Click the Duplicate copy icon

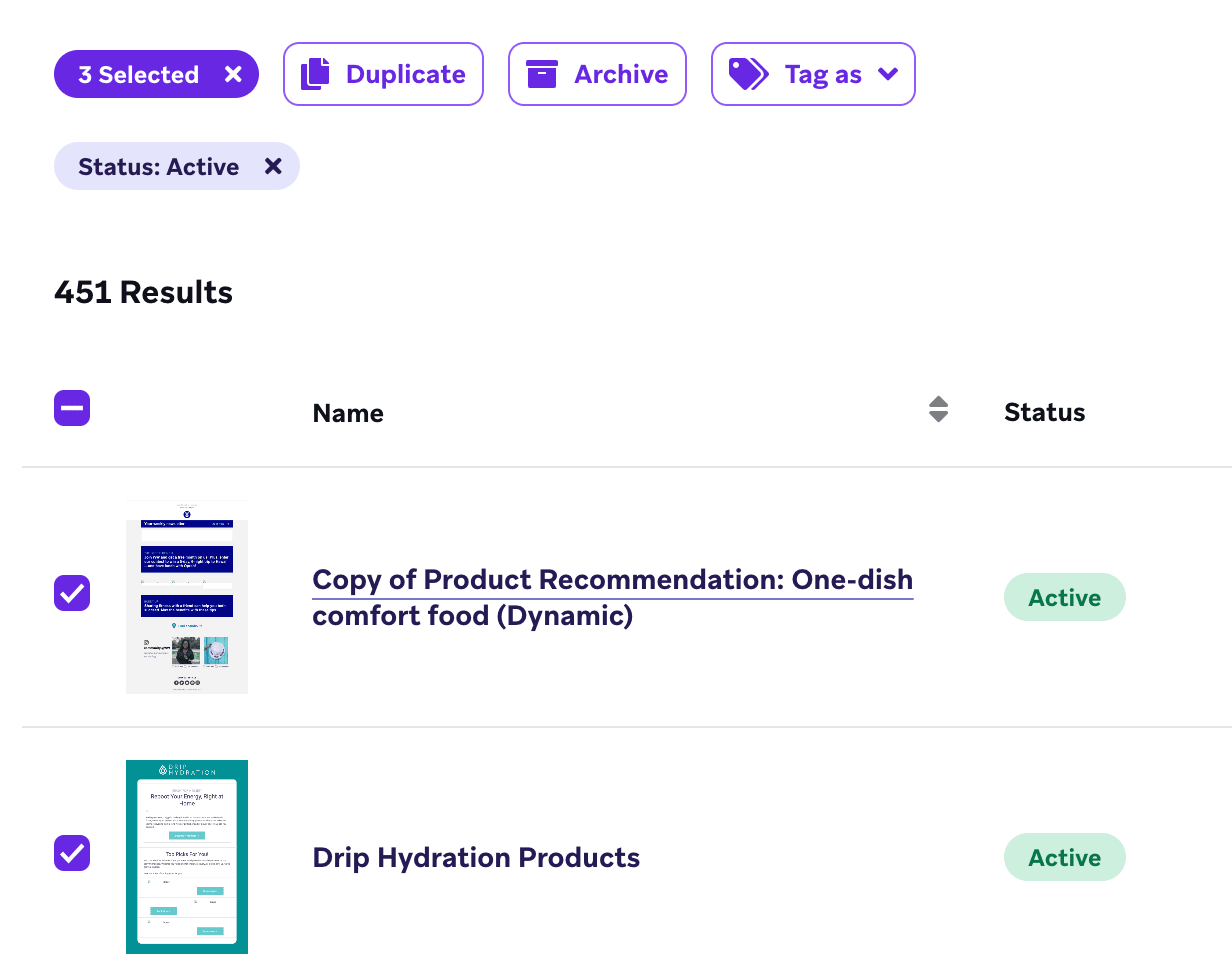(315, 74)
